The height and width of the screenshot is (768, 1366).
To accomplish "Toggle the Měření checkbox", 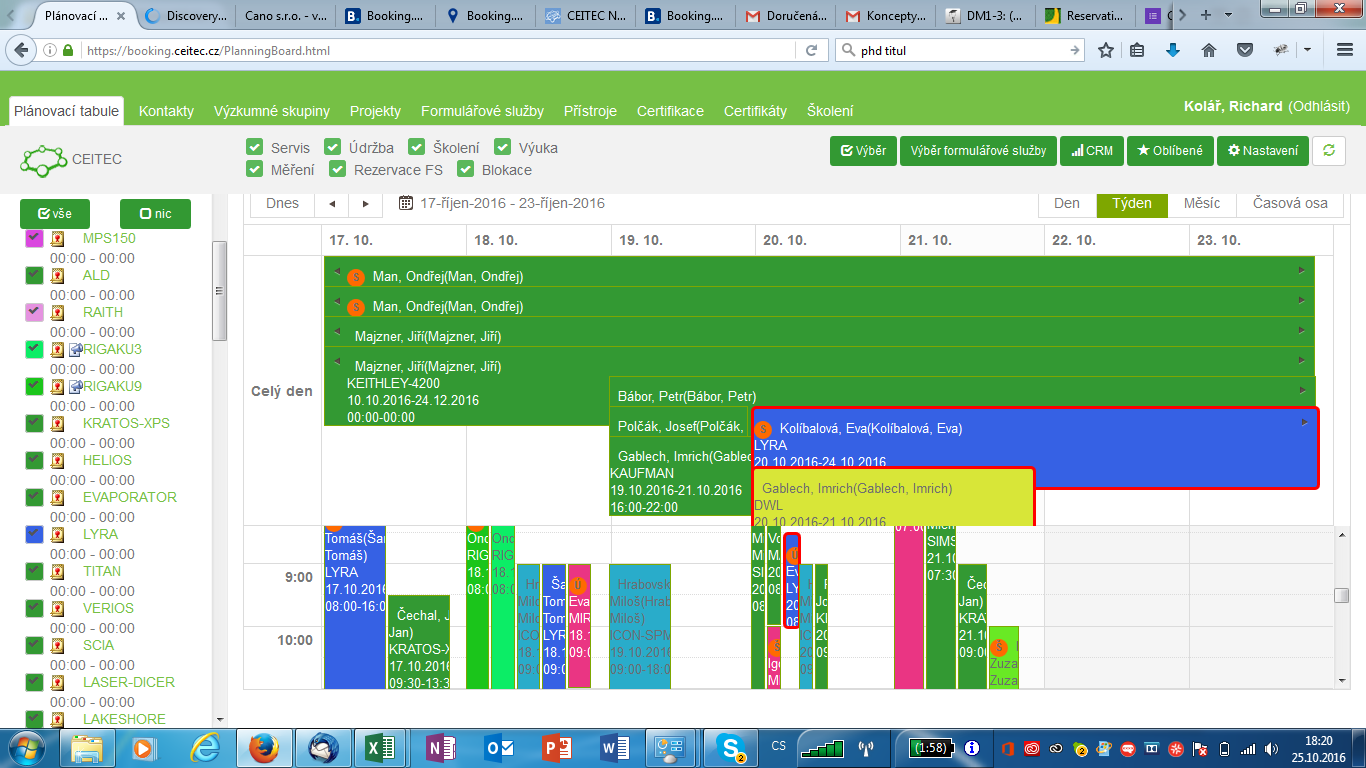I will click(254, 169).
